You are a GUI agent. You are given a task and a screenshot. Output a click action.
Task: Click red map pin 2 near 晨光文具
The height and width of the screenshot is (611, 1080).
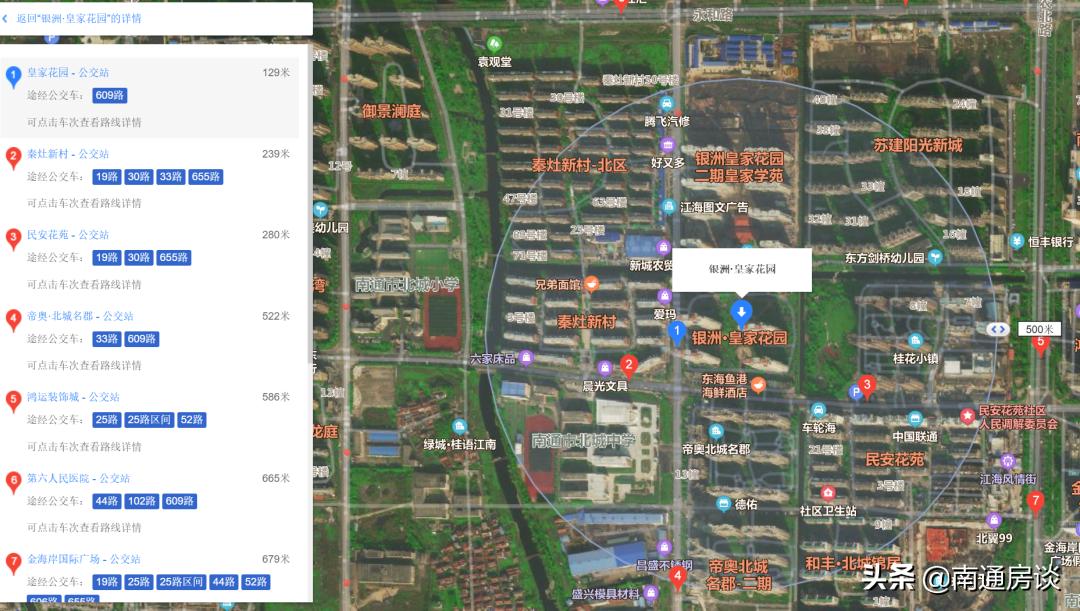(x=628, y=366)
